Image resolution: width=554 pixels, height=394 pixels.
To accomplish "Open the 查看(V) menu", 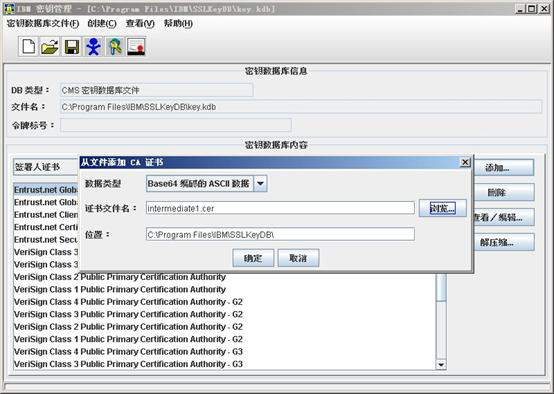I will pos(140,24).
